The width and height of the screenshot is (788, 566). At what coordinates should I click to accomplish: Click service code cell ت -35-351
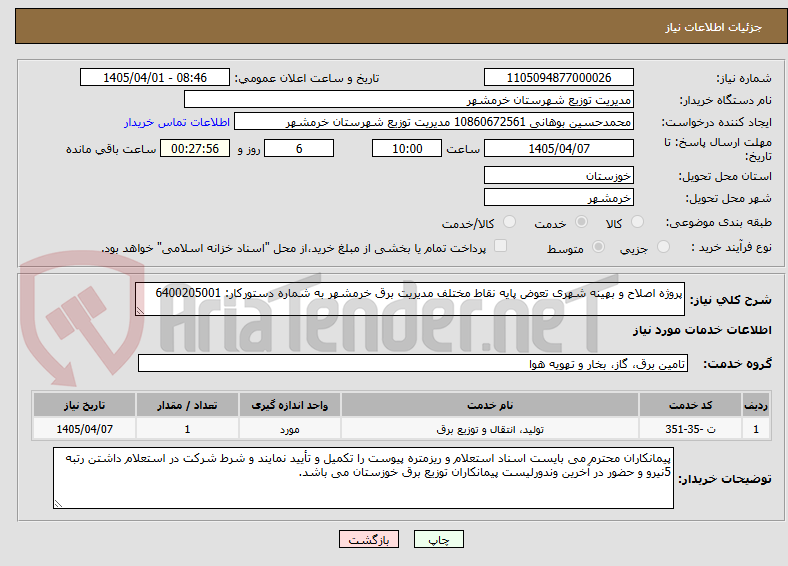click(x=691, y=429)
